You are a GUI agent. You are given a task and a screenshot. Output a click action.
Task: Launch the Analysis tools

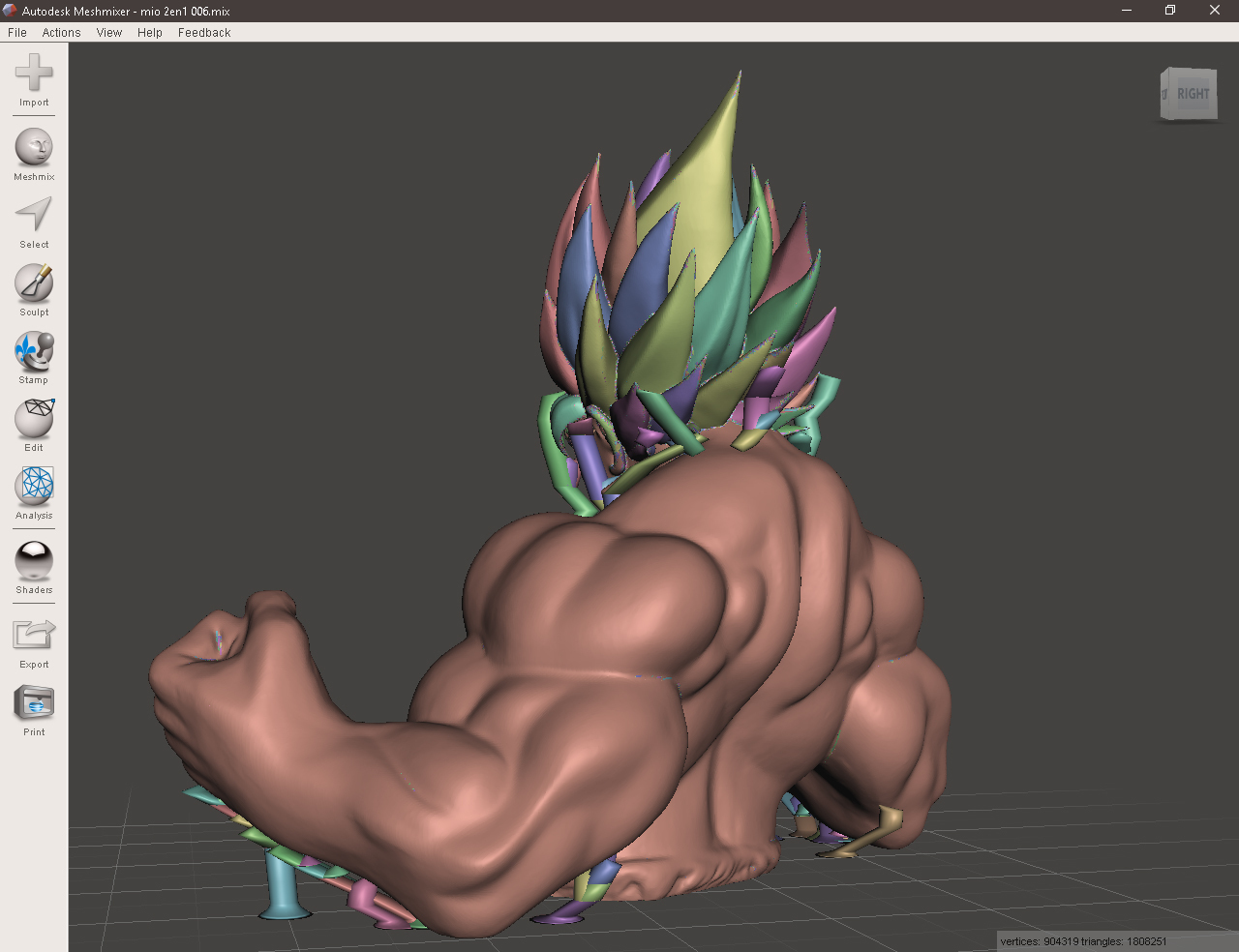tap(34, 487)
